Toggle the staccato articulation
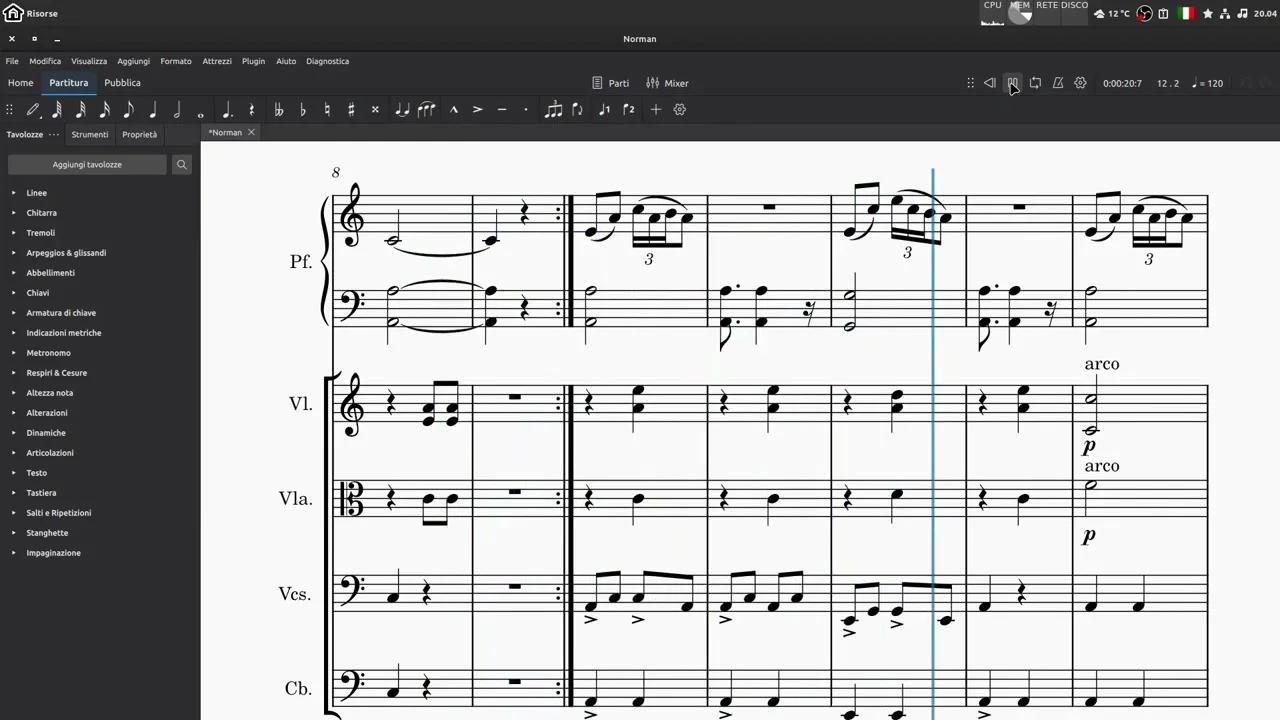The height and width of the screenshot is (720, 1280). (526, 109)
